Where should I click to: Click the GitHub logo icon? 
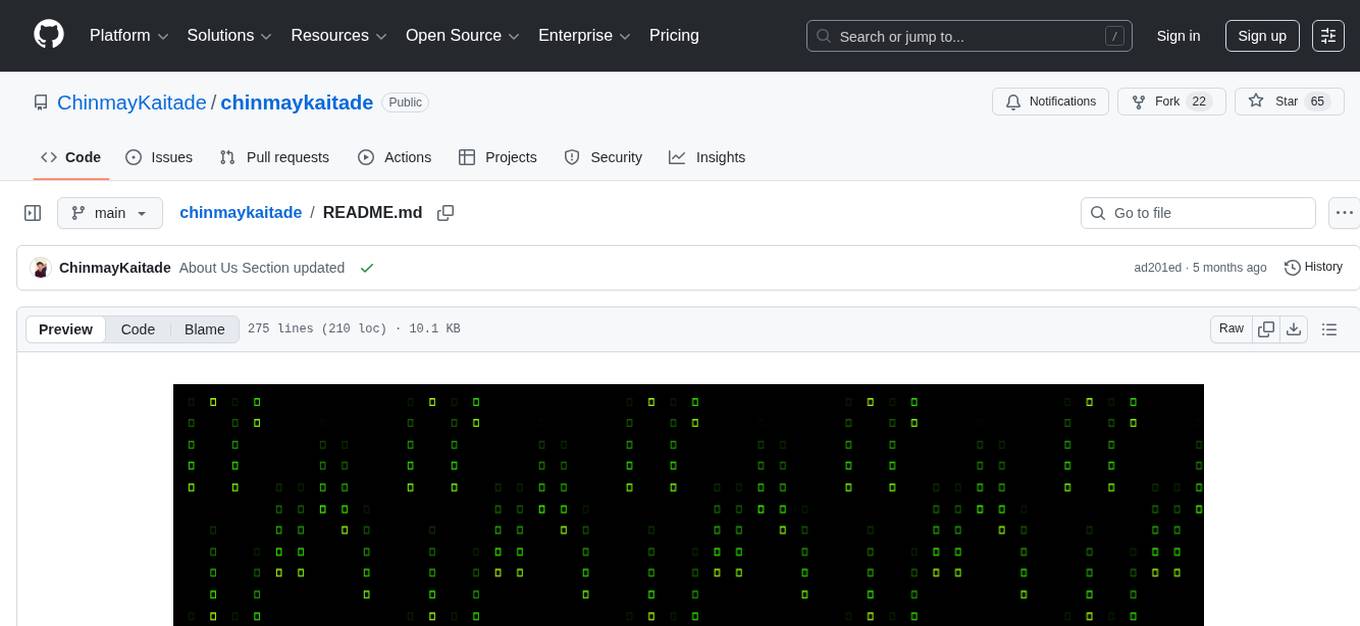(x=49, y=35)
